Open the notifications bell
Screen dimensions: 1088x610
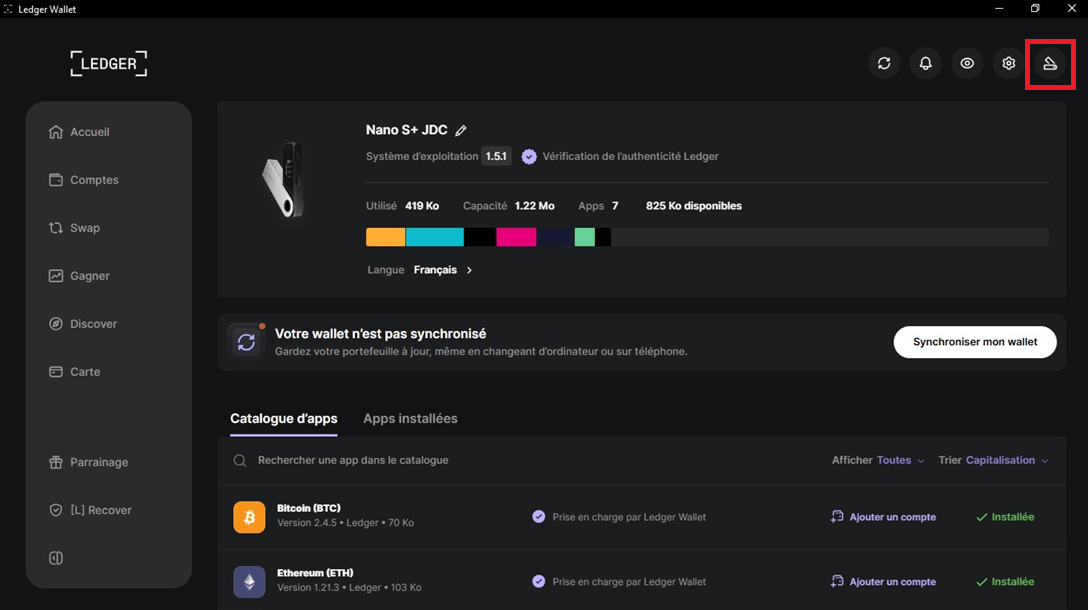(926, 64)
